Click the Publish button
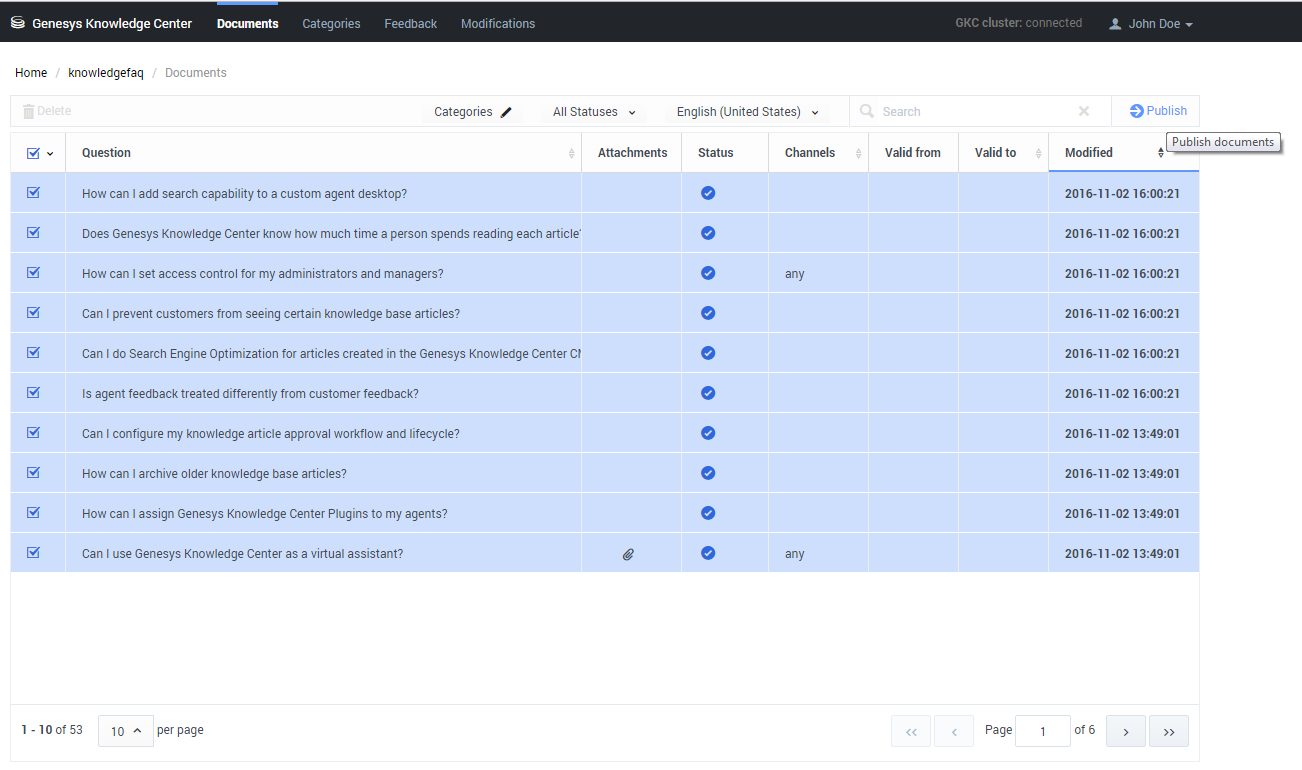The image size is (1302, 770). [x=1158, y=111]
